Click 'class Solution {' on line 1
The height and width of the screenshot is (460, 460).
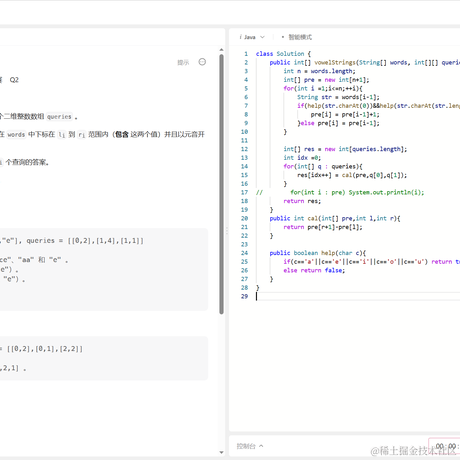[x=283, y=54]
